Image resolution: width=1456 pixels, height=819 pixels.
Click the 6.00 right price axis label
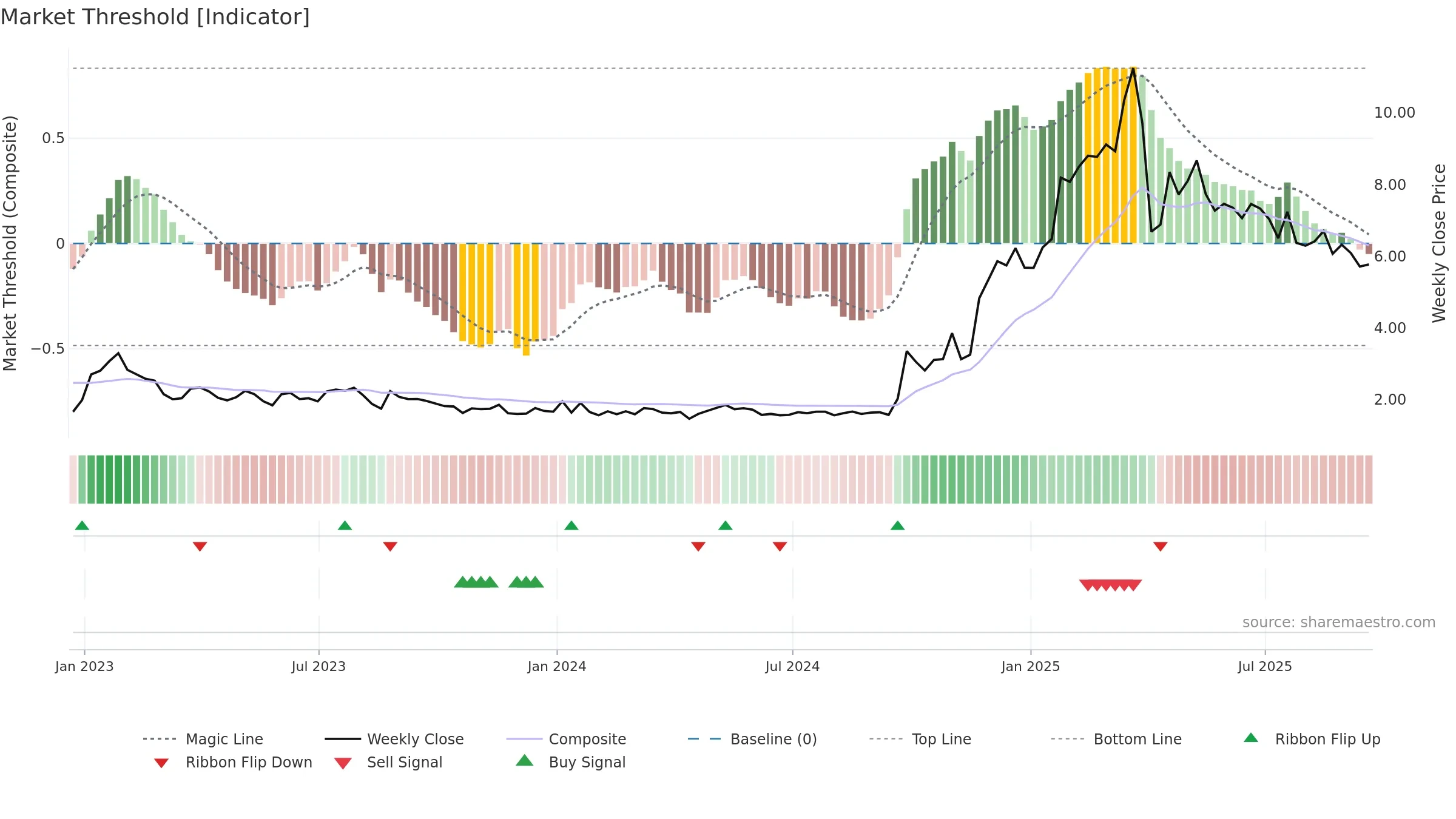(x=1390, y=257)
